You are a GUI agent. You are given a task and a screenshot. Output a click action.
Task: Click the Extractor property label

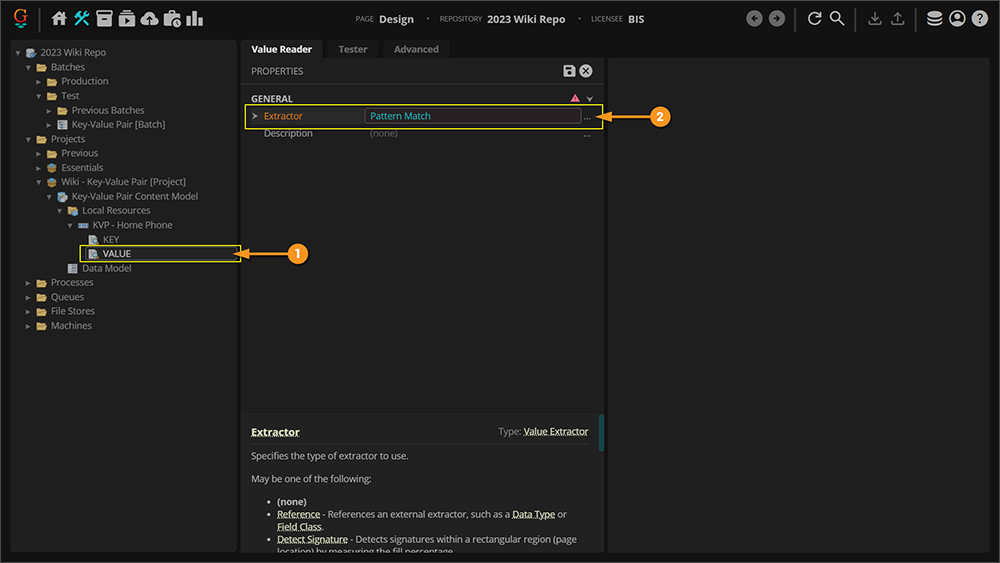click(x=283, y=116)
